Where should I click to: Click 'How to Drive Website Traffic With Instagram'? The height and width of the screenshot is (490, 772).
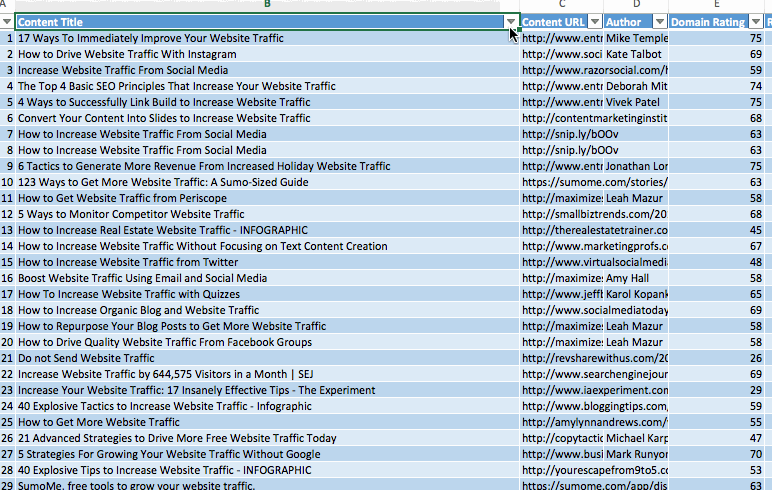click(267, 54)
